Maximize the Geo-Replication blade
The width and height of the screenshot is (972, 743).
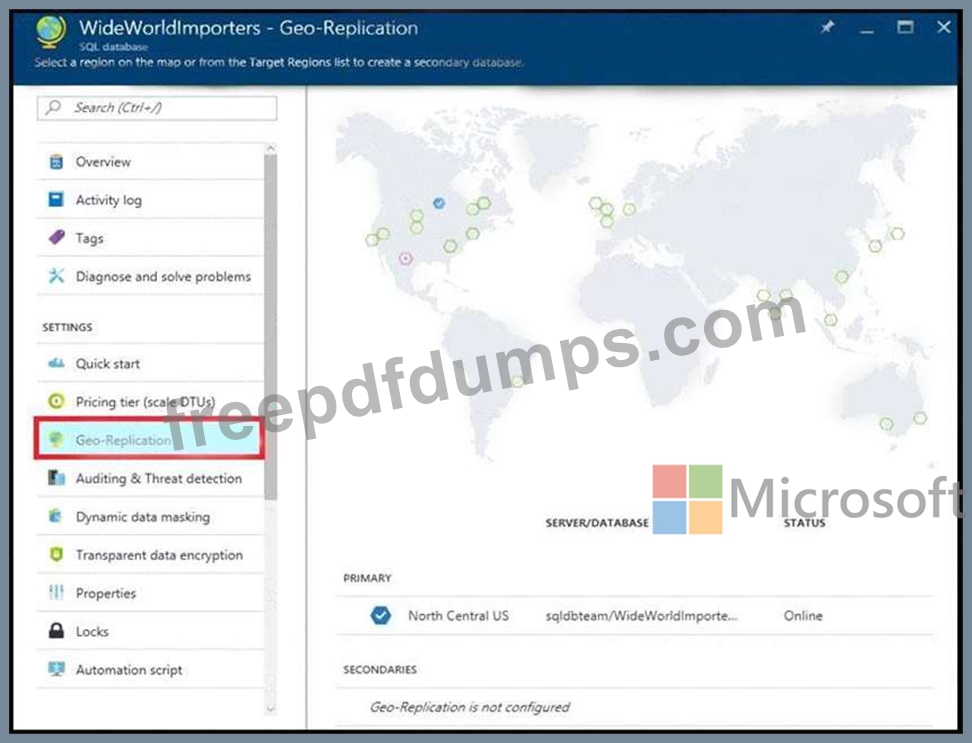tap(905, 27)
